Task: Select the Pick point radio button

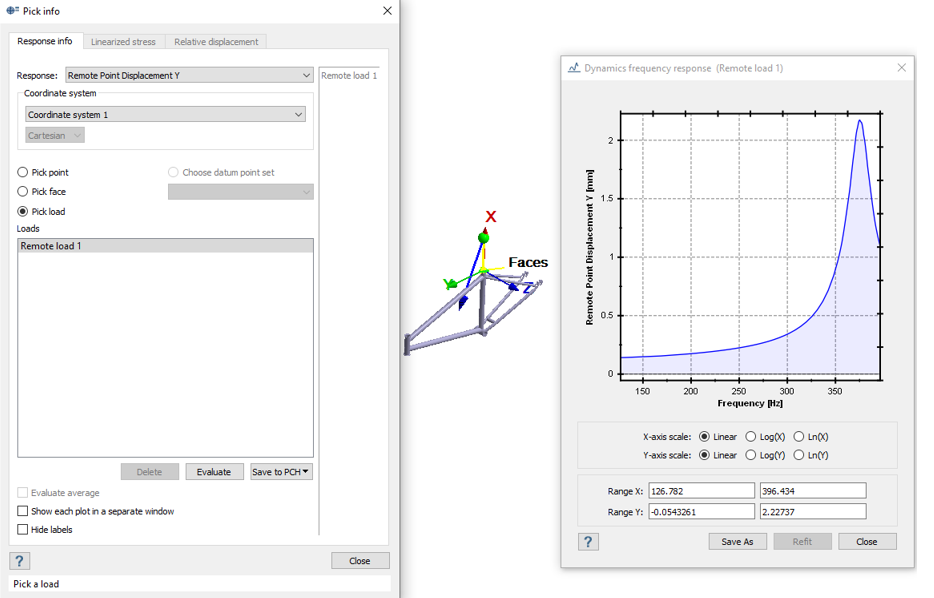Action: click(23, 173)
